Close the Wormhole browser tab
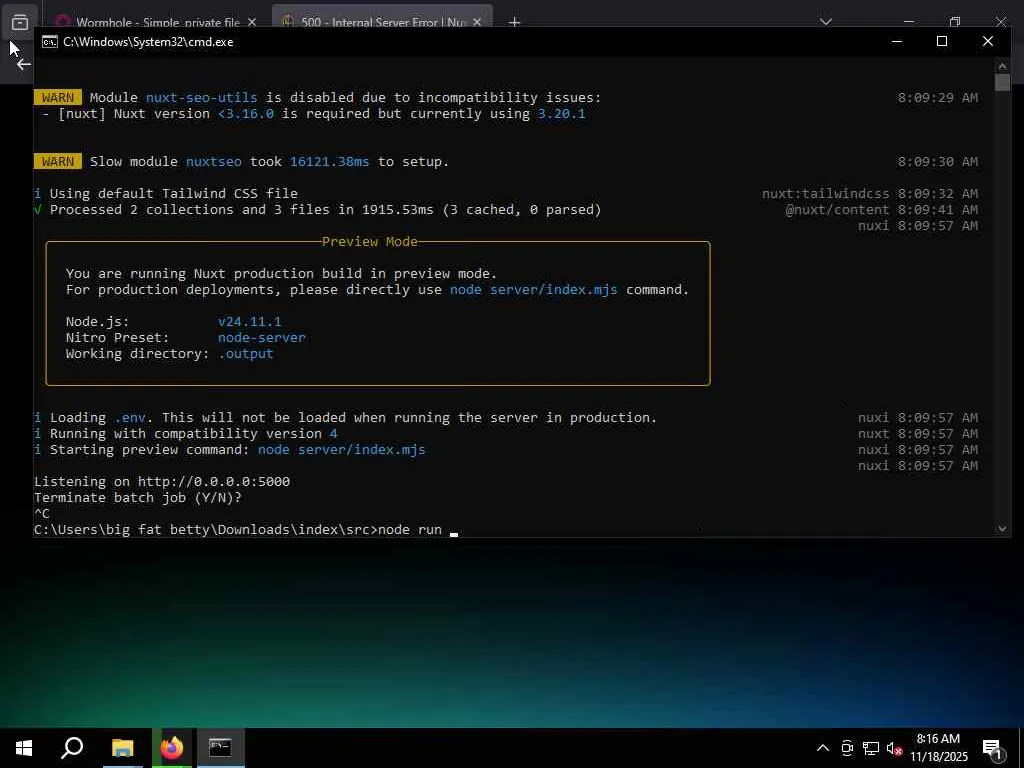 click(251, 22)
